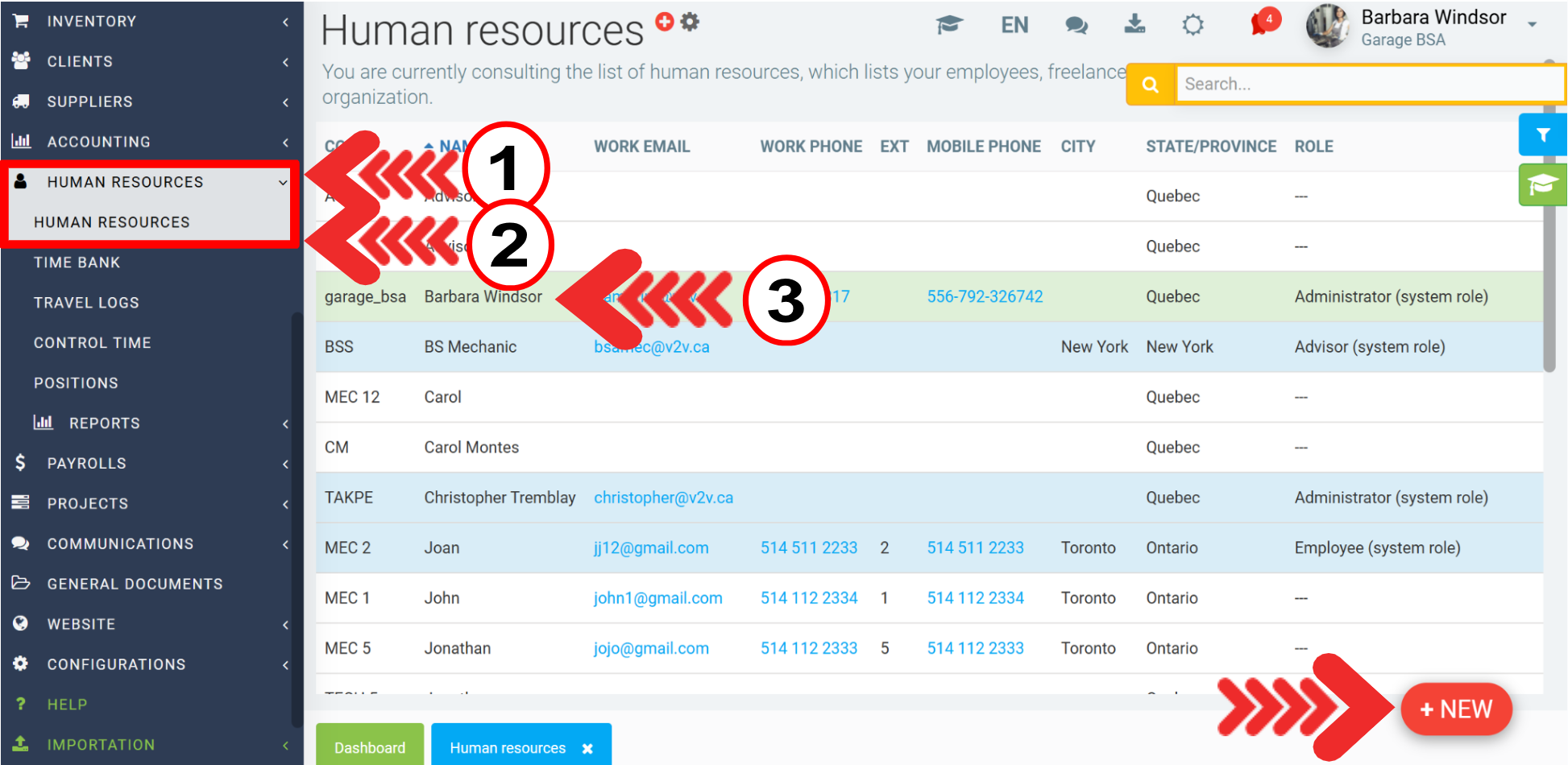Open the blue filter funnel button
This screenshot has height=765, width=1568.
click(1542, 134)
